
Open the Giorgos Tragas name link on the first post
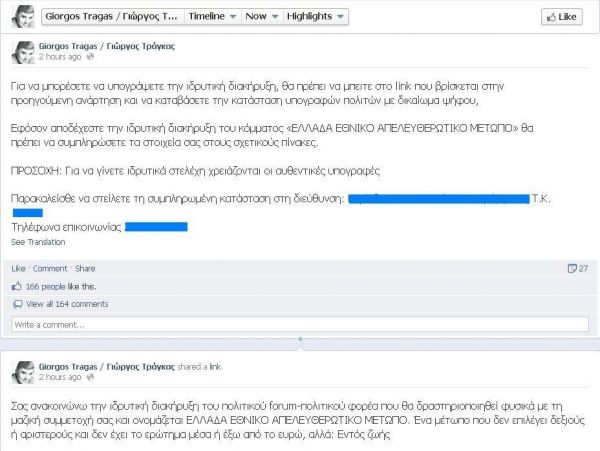107,46
